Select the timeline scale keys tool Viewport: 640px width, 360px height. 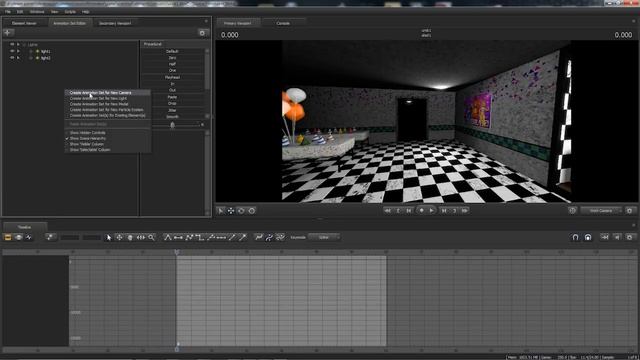pos(141,237)
